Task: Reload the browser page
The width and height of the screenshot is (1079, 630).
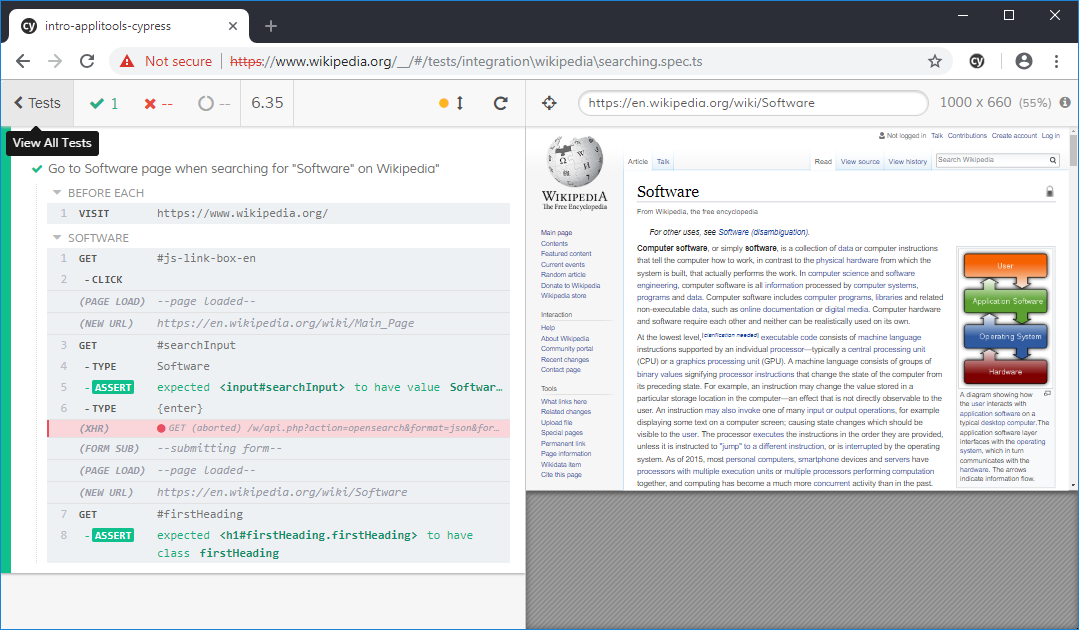Action: point(87,61)
